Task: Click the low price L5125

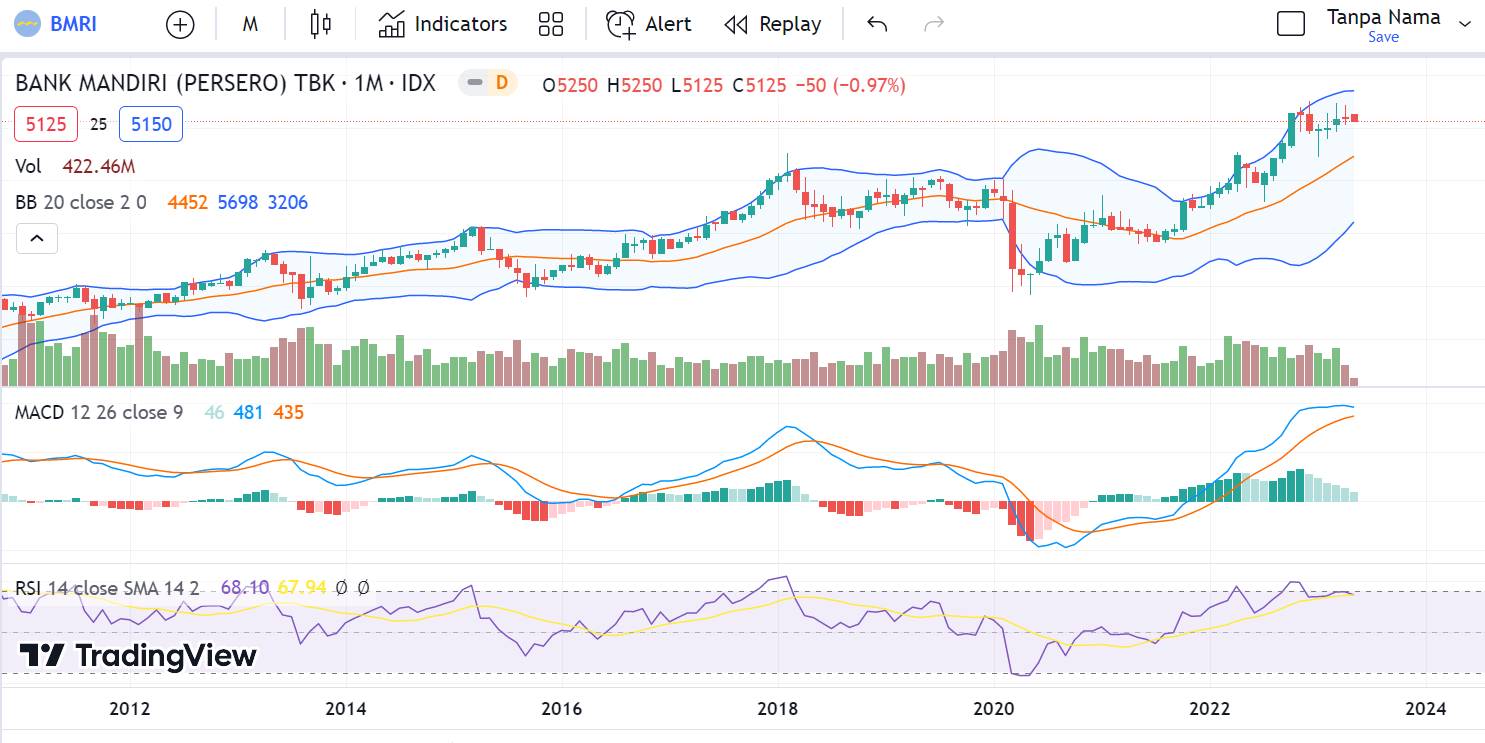Action: (x=697, y=86)
